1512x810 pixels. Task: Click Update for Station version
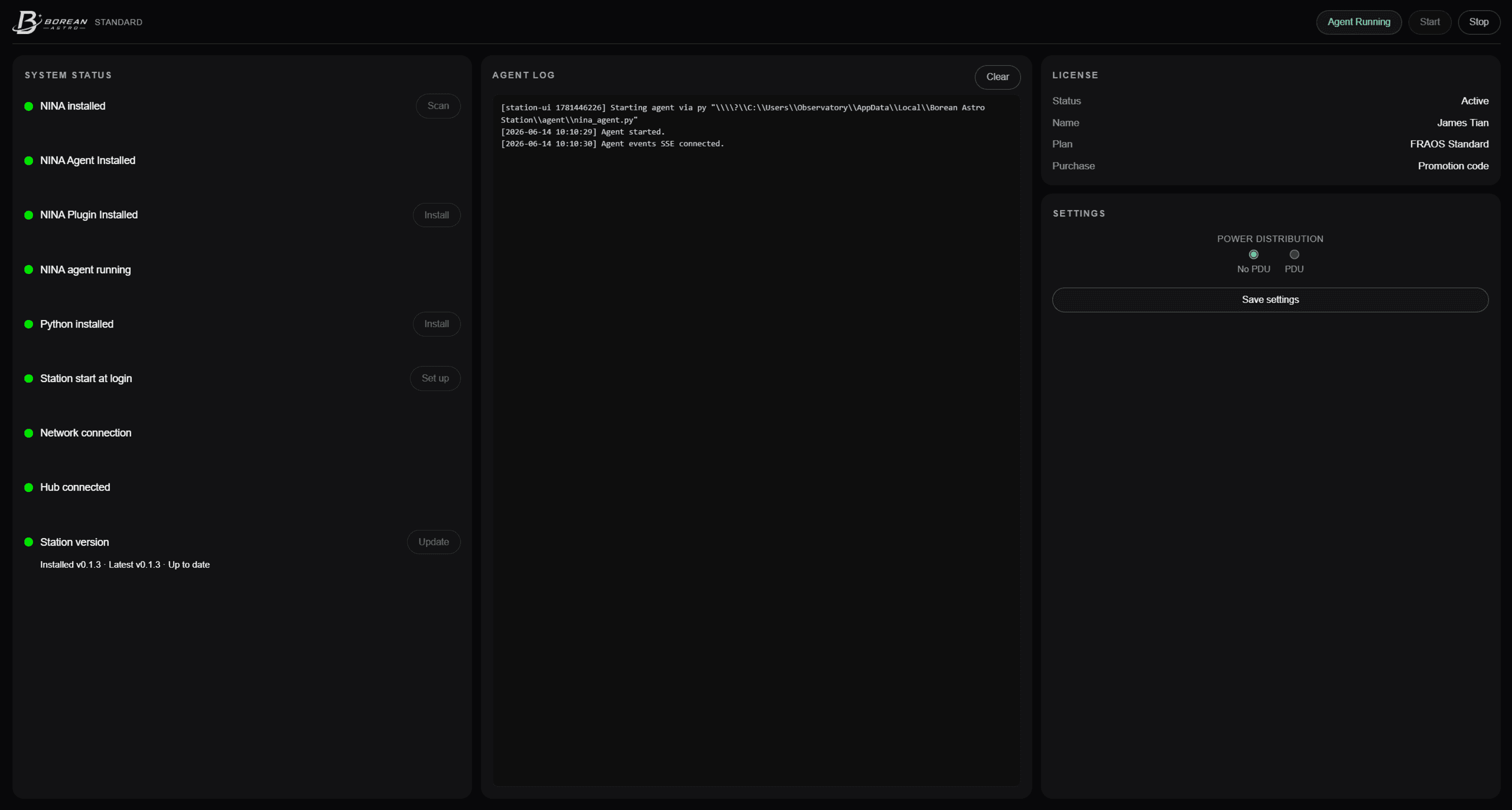coord(433,542)
